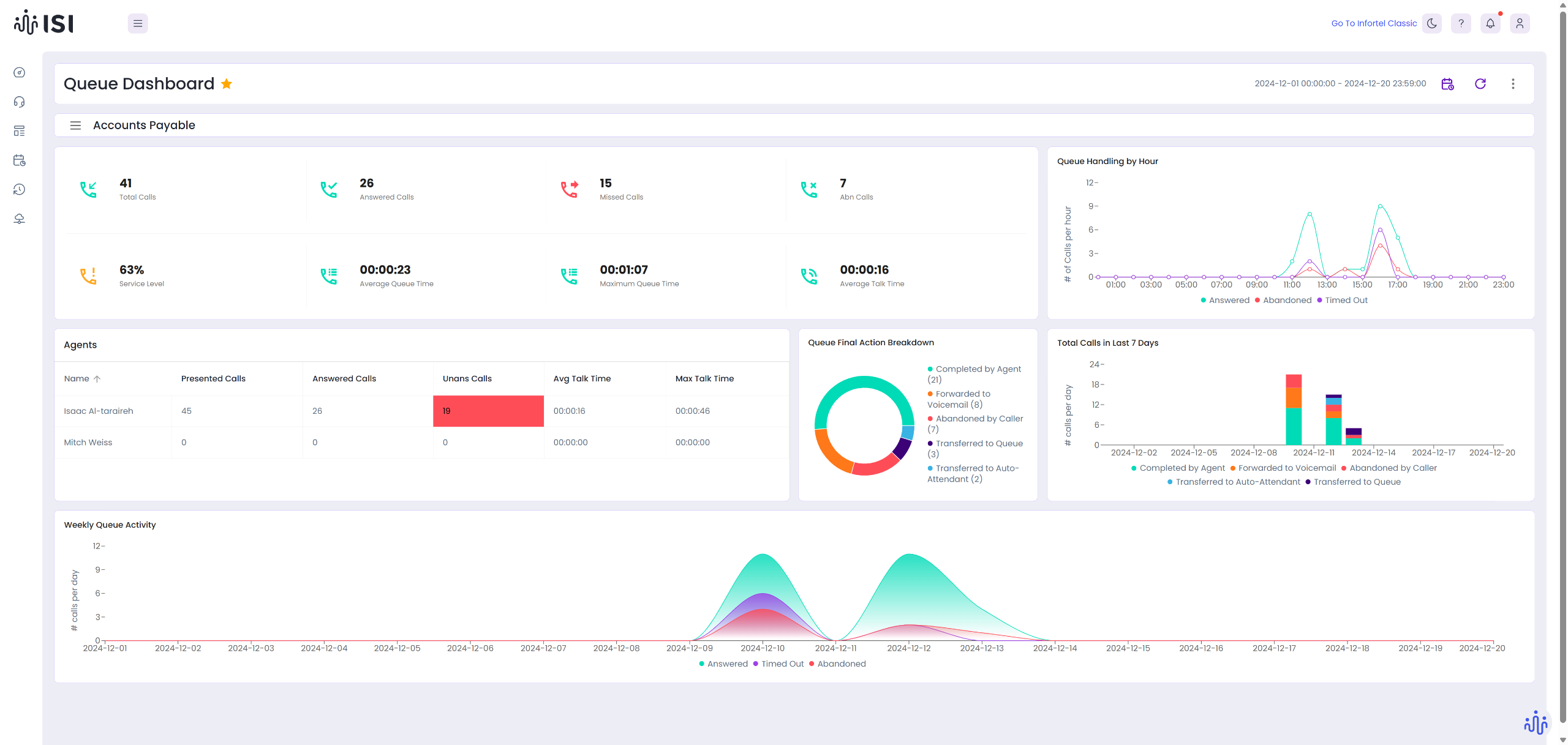The width and height of the screenshot is (1568, 745).
Task: Toggle the favorite star on Queue Dashboard
Action: point(227,84)
